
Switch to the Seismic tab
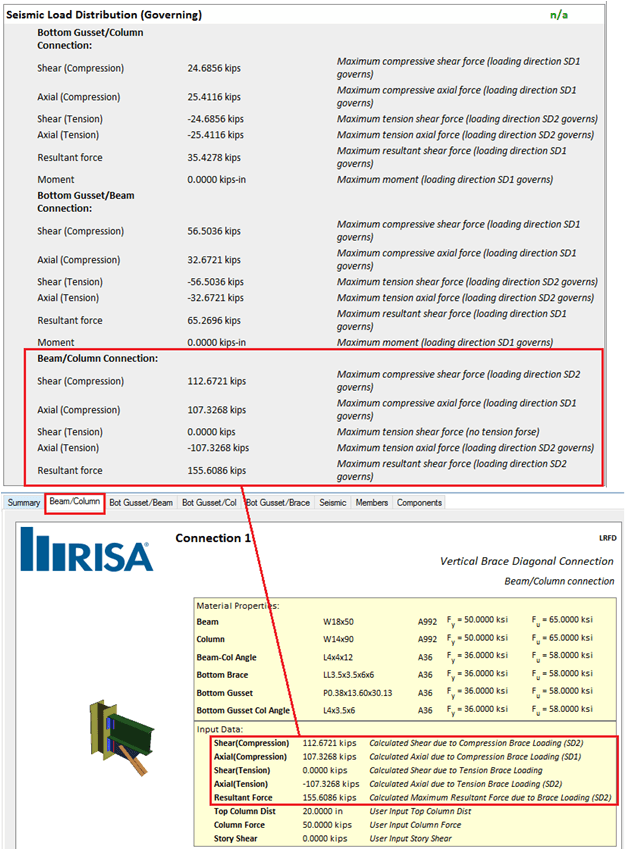pos(333,503)
